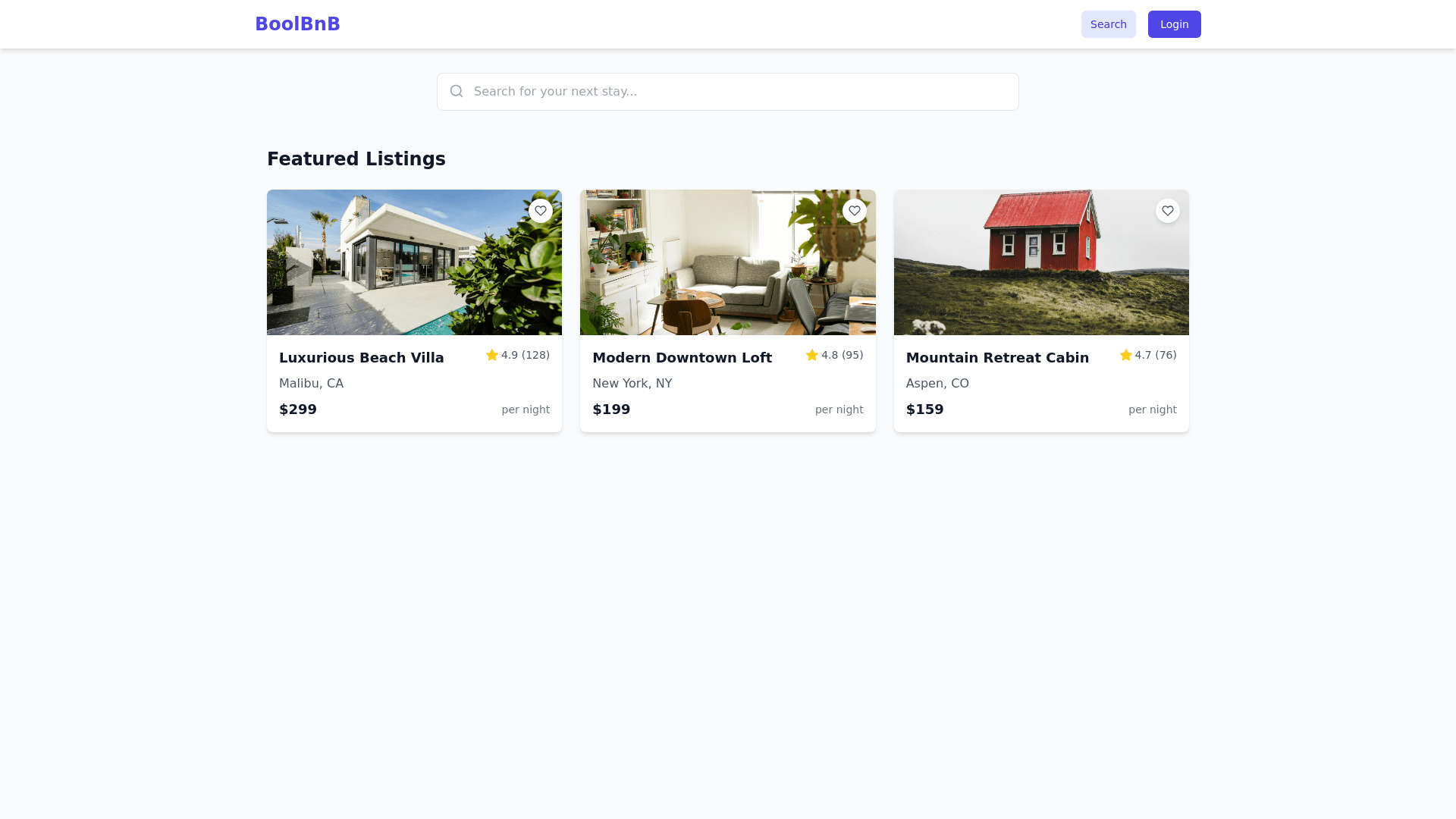Click the $299 price on Beach Villa
1456x819 pixels.
298,409
